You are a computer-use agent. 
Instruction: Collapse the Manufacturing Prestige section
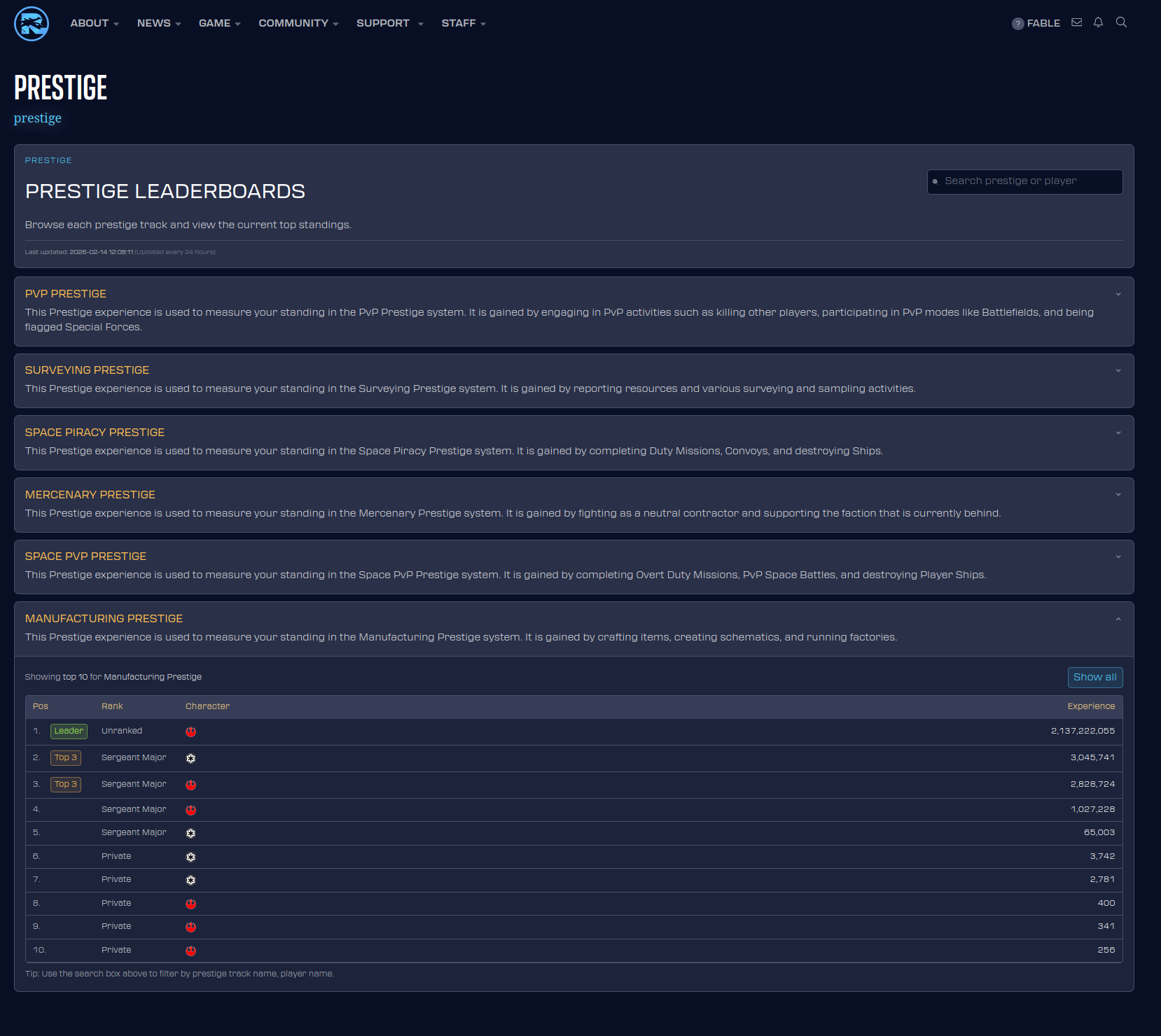[1118, 619]
